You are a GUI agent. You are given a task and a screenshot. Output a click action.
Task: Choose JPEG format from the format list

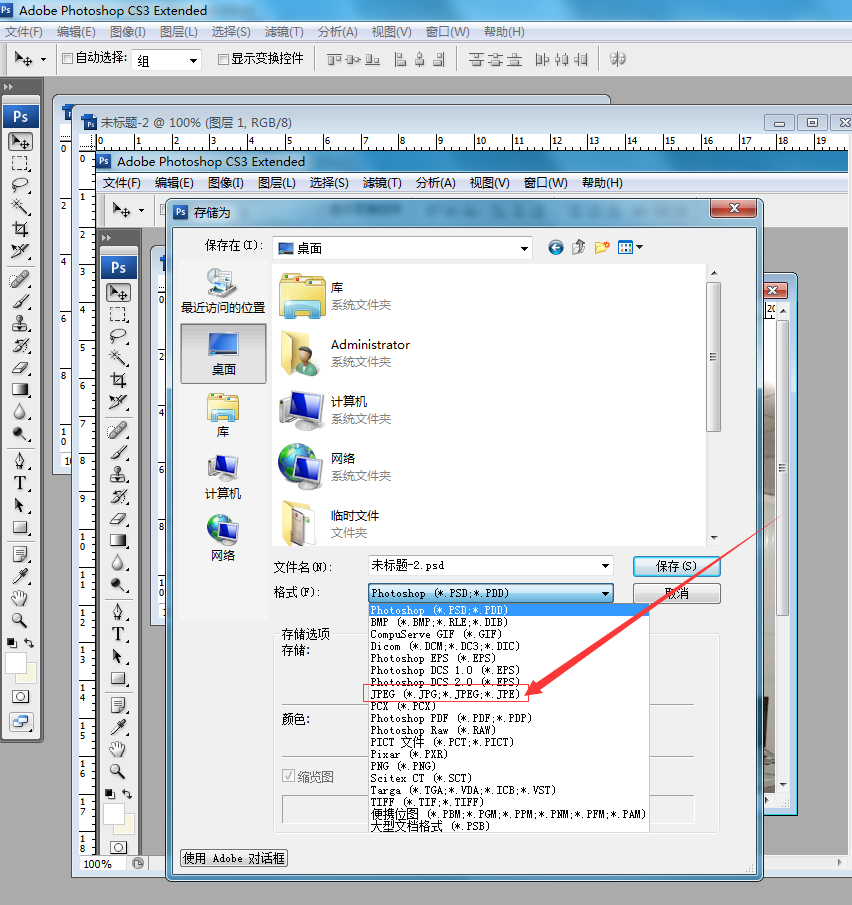445,694
